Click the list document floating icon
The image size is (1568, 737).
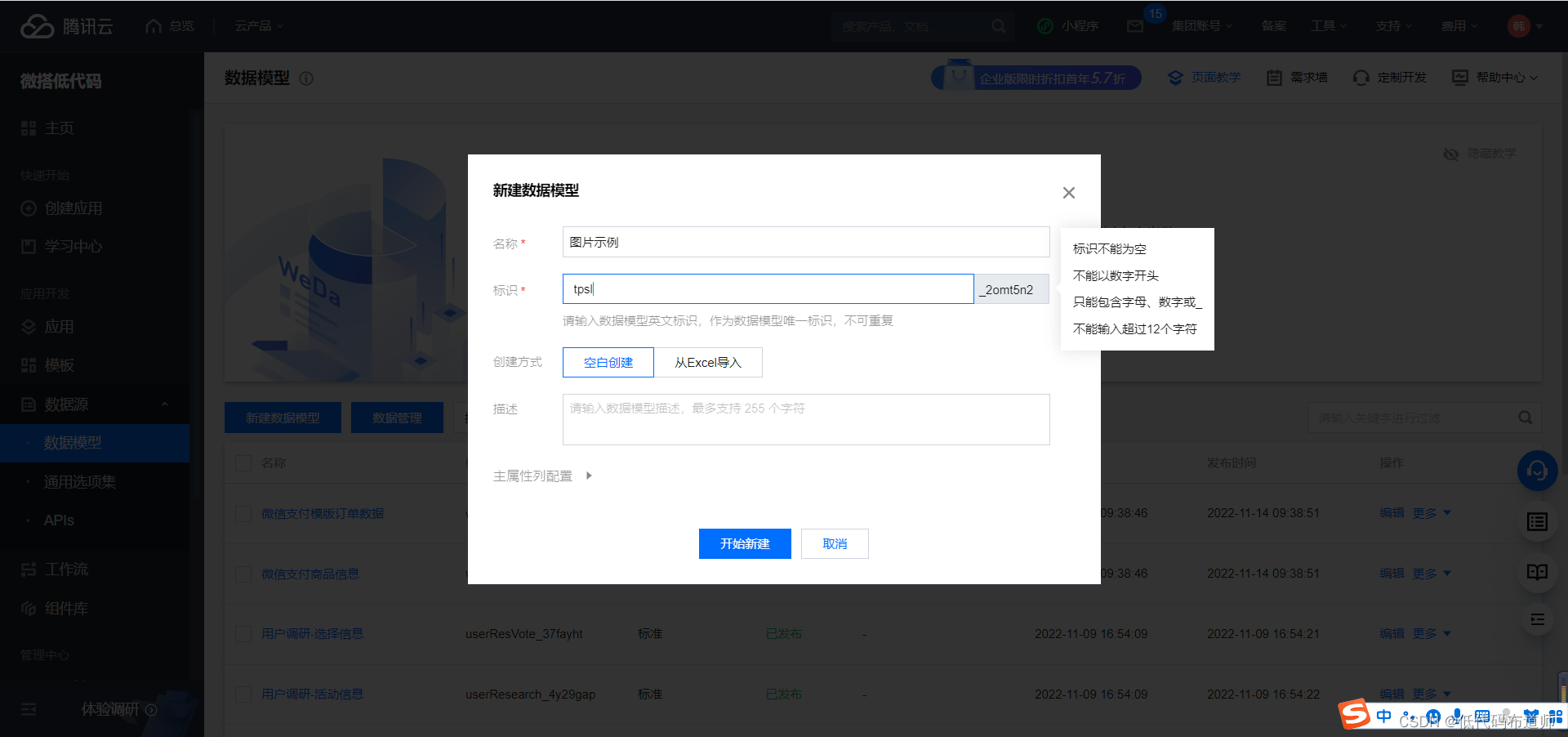click(x=1537, y=521)
